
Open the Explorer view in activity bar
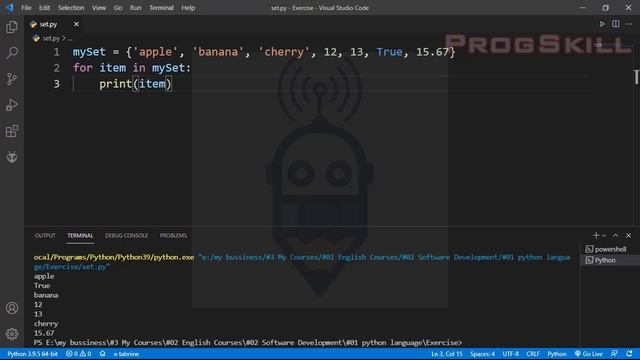12,27
